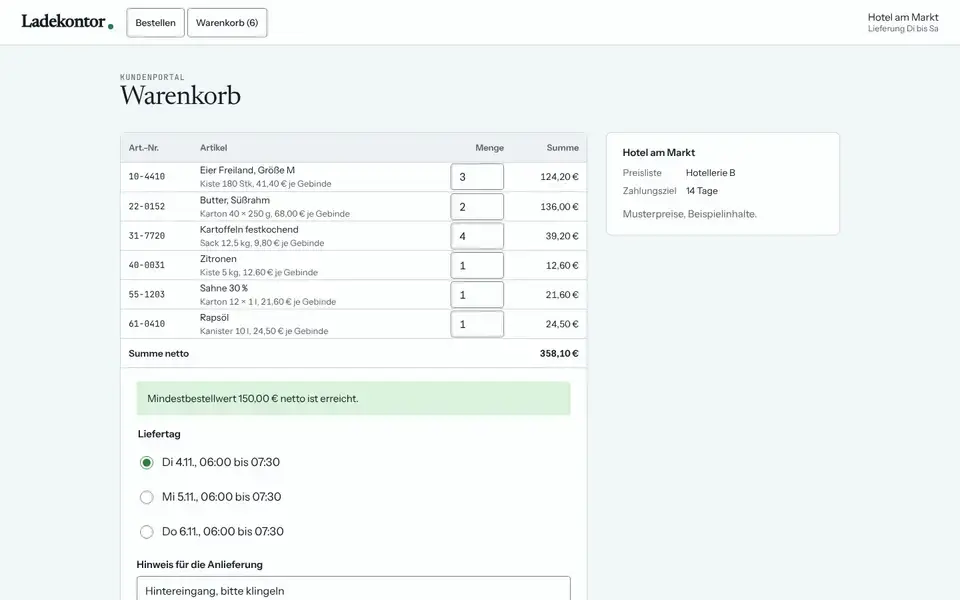Viewport: 960px width, 600px height.
Task: Click the Art.-Nr. column header
Action: tap(144, 148)
